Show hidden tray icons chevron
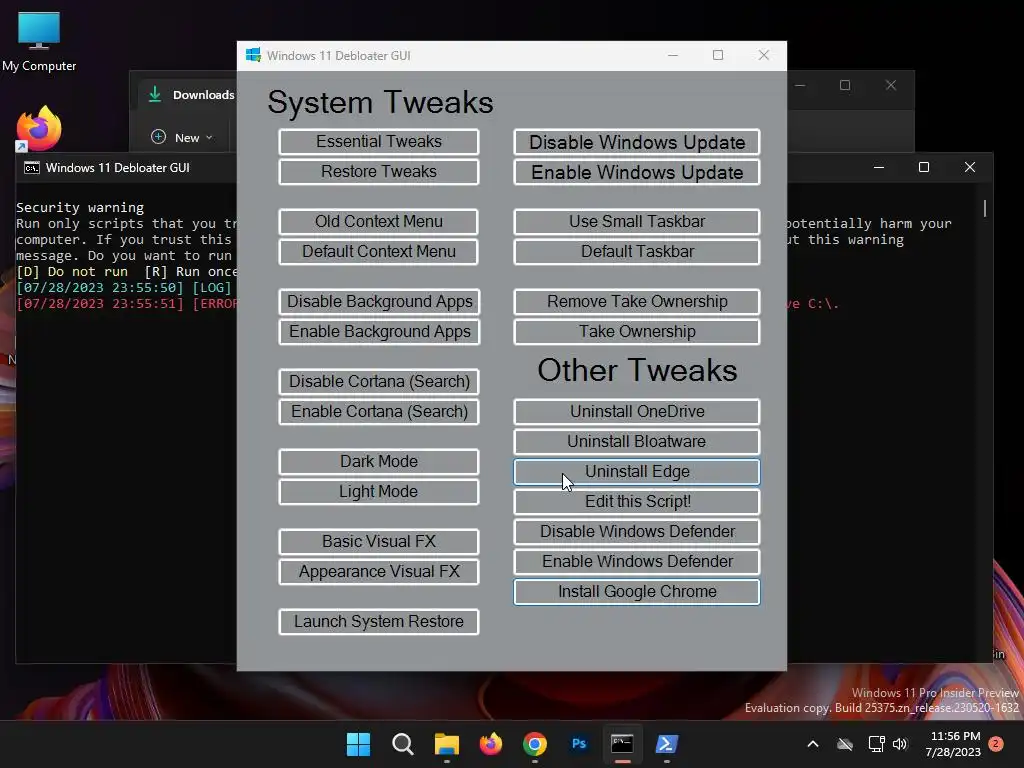This screenshot has height=768, width=1024. (x=812, y=744)
